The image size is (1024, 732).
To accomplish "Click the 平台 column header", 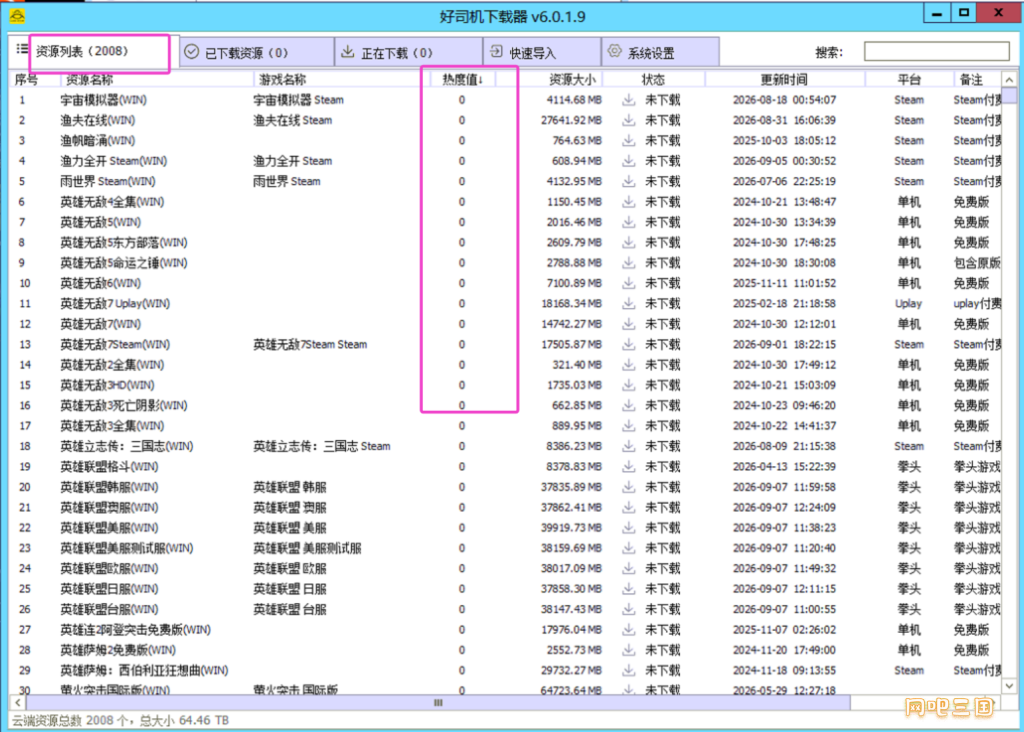I will point(908,80).
